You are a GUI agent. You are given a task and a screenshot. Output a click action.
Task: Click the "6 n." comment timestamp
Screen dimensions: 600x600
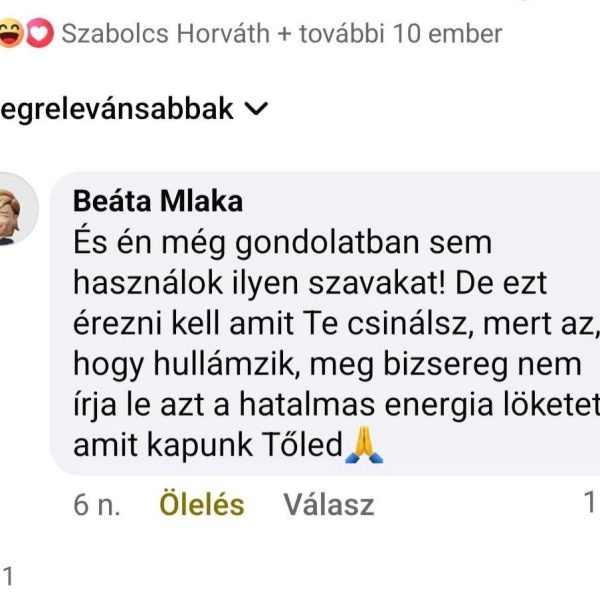click(x=97, y=505)
